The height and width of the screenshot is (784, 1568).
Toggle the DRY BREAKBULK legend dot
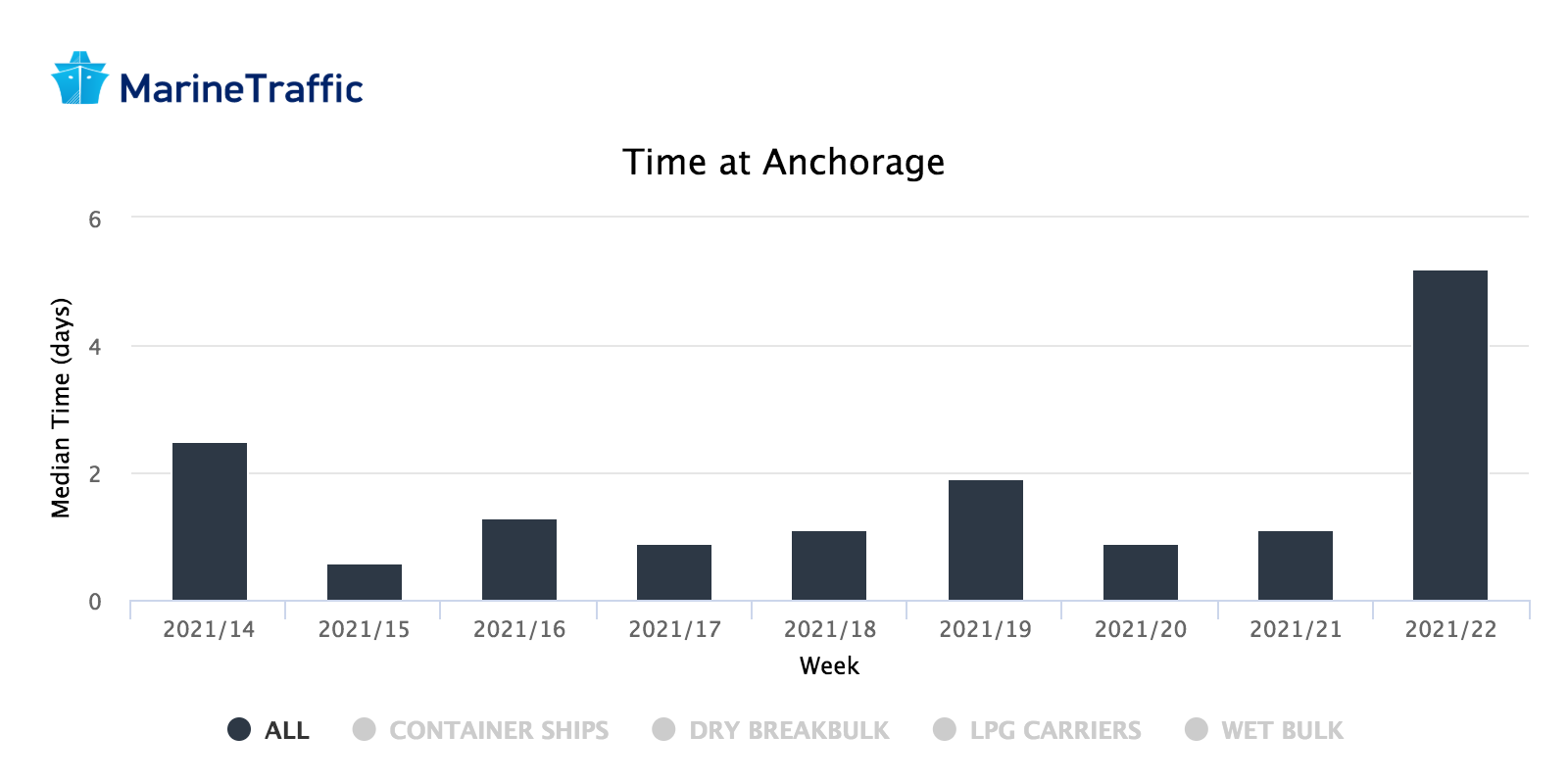coord(663,729)
